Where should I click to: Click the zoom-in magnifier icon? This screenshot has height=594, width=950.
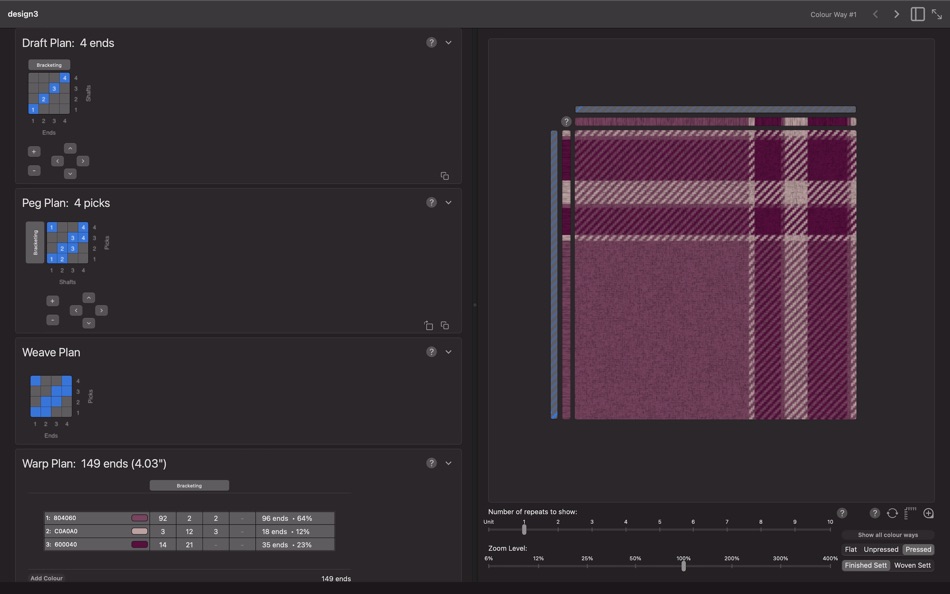[928, 513]
